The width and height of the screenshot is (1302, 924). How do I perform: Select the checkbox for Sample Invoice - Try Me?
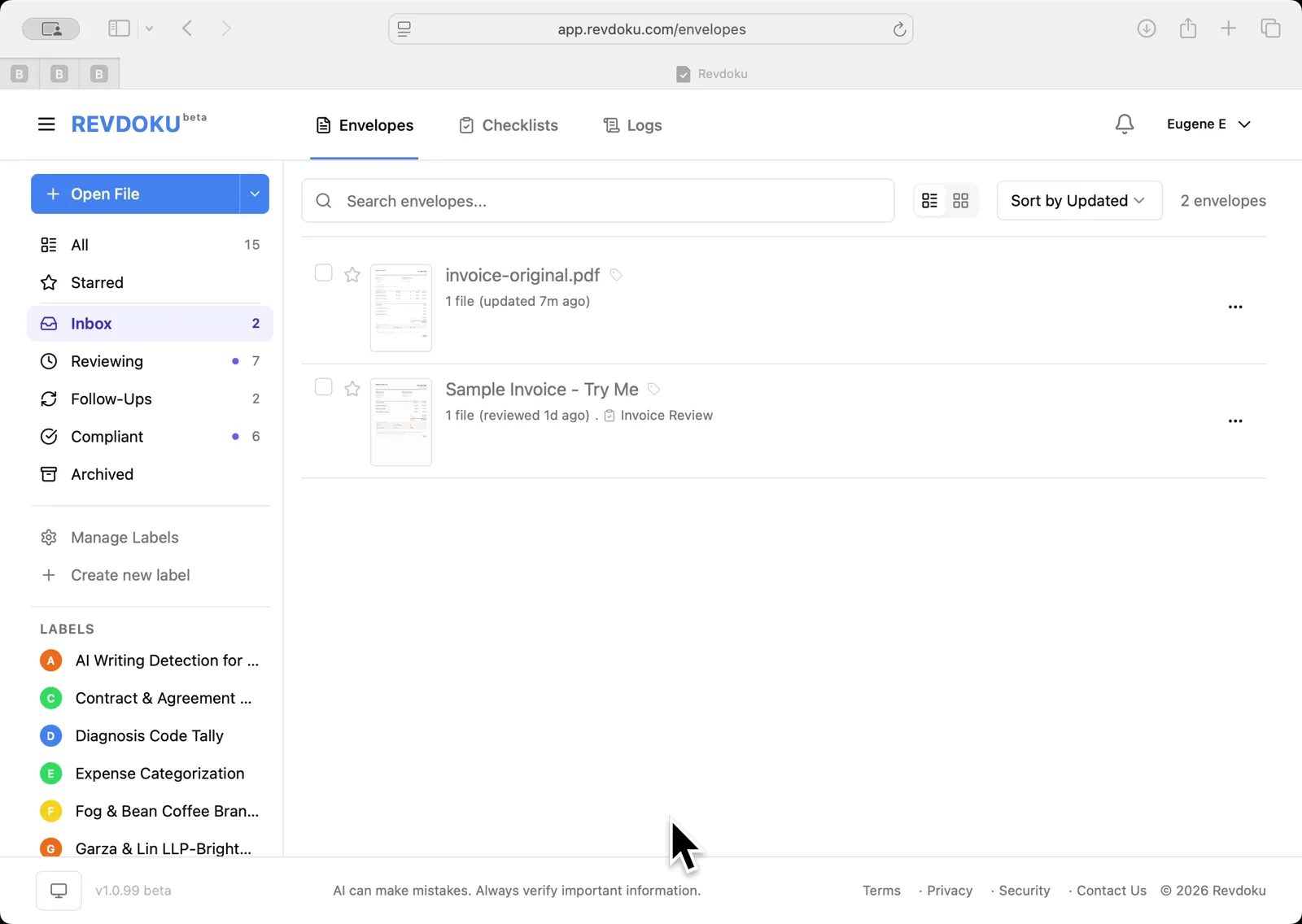click(323, 388)
